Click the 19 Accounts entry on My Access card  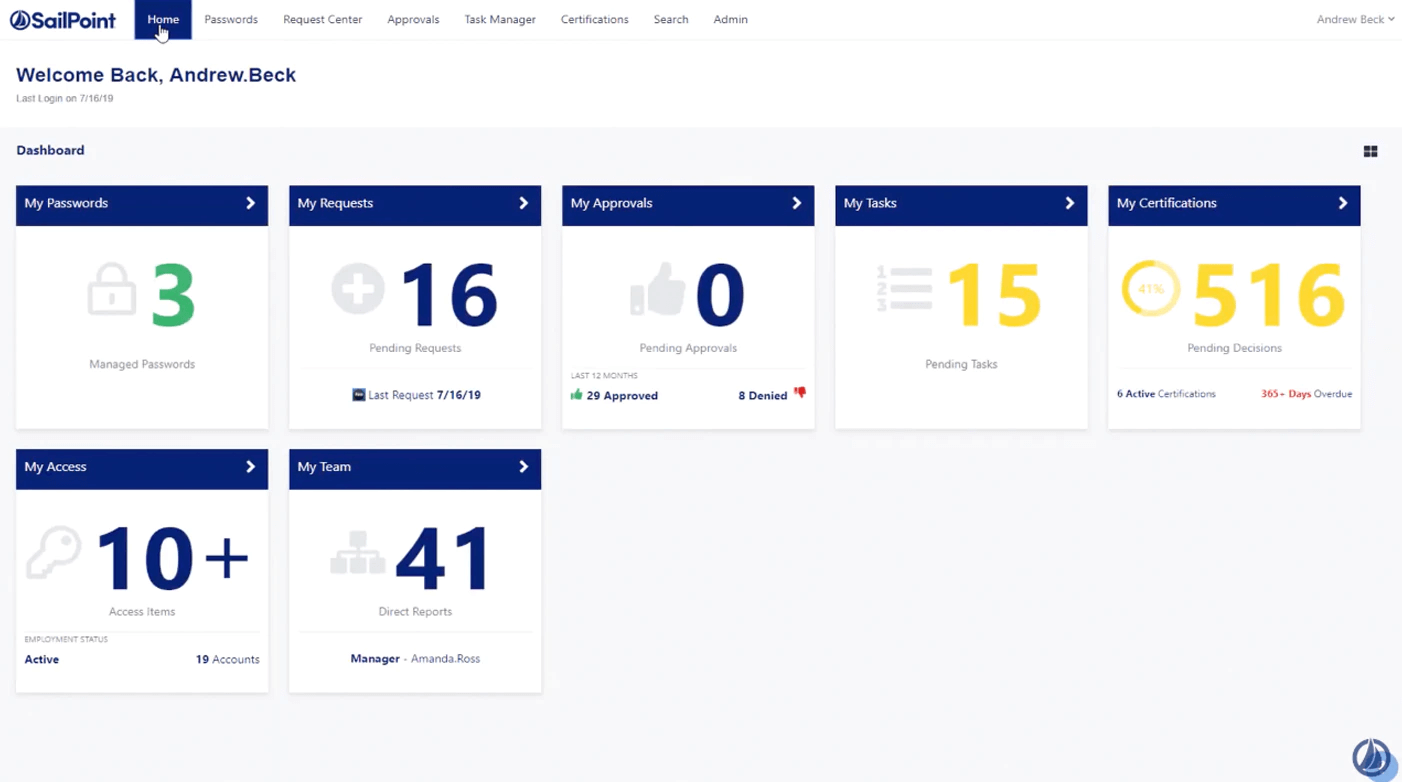(227, 658)
